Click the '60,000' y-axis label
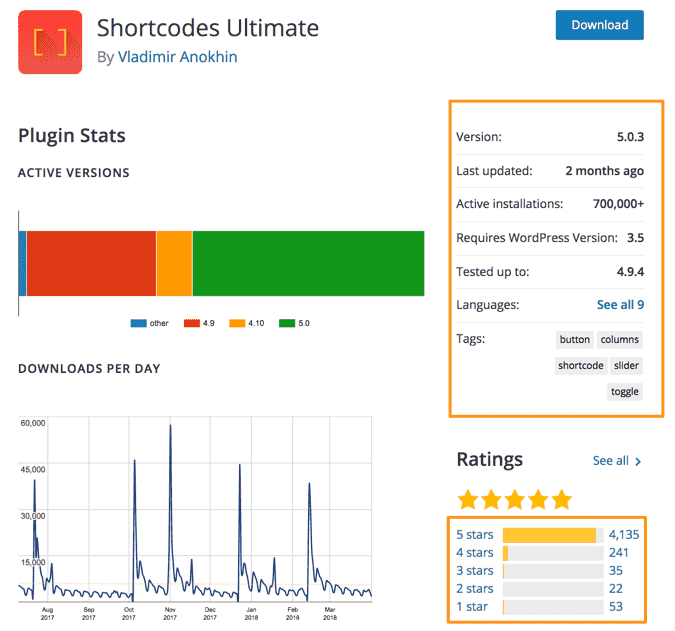Viewport: 675px width, 631px height. click(33, 423)
